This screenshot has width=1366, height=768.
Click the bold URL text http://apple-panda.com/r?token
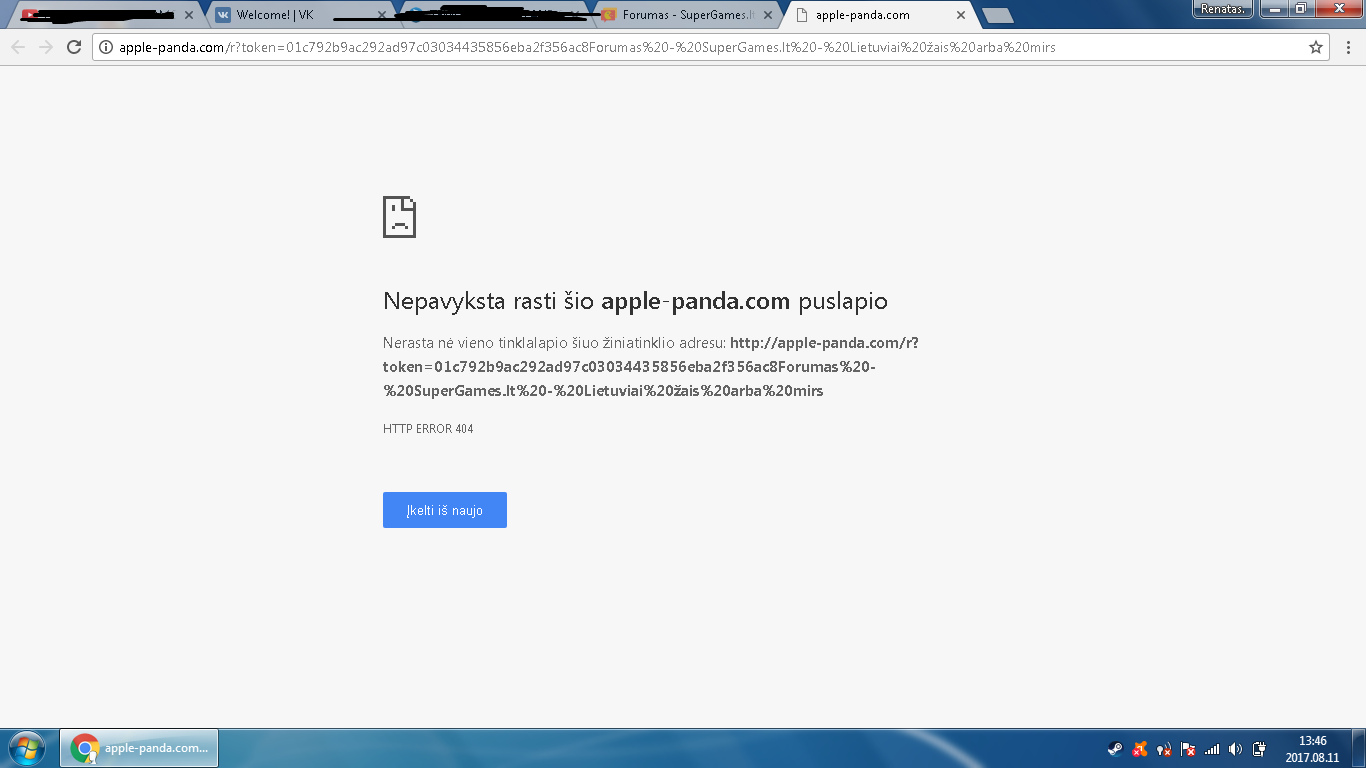(651, 367)
